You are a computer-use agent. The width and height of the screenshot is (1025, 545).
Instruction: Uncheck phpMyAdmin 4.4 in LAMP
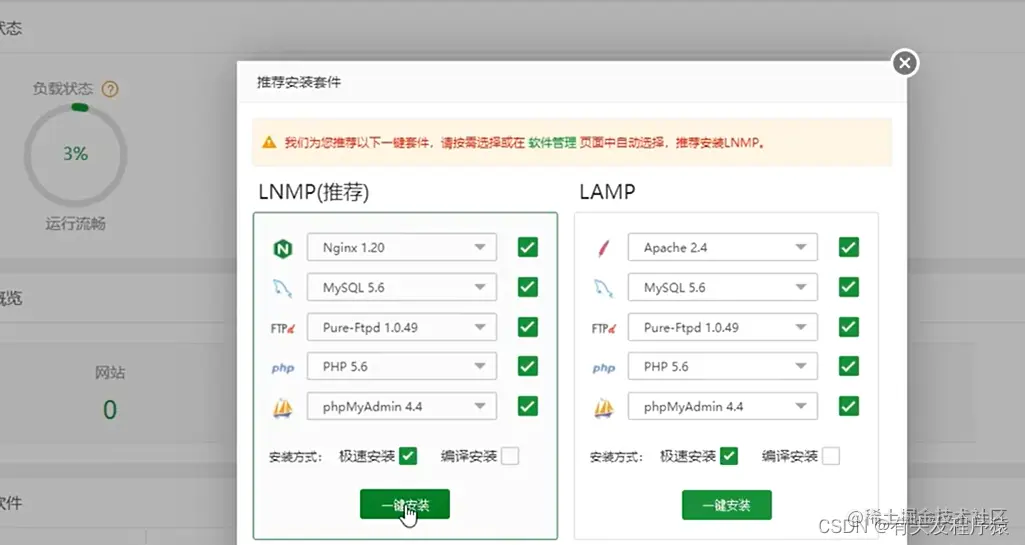coord(849,406)
